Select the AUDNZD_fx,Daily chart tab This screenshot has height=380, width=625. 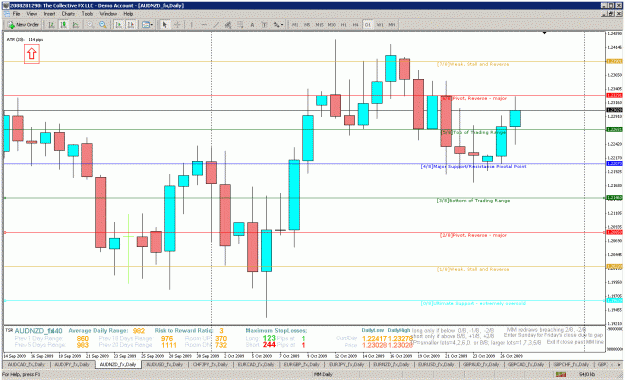(118, 364)
